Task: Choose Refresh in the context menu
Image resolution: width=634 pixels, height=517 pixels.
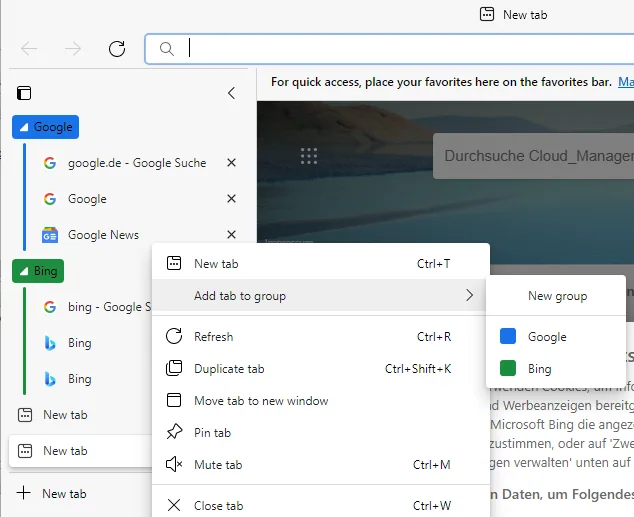Action: click(321, 337)
